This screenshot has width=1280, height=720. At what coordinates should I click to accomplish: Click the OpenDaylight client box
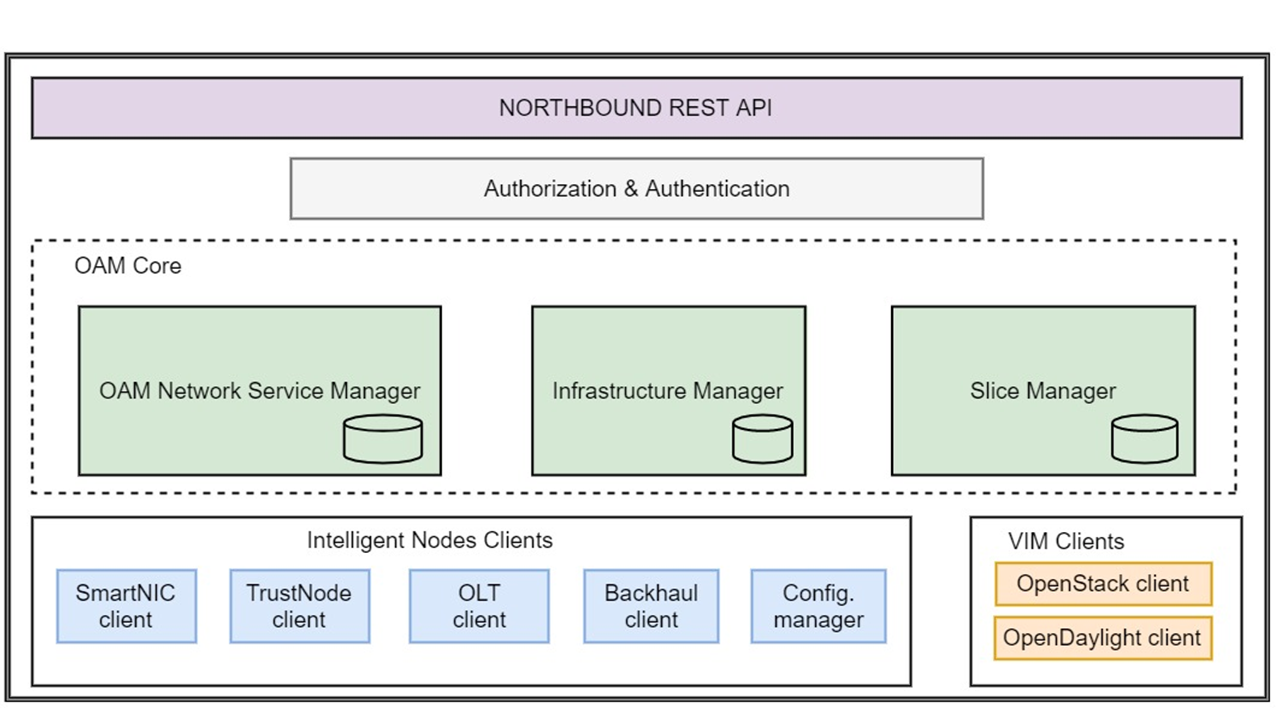coord(1103,638)
